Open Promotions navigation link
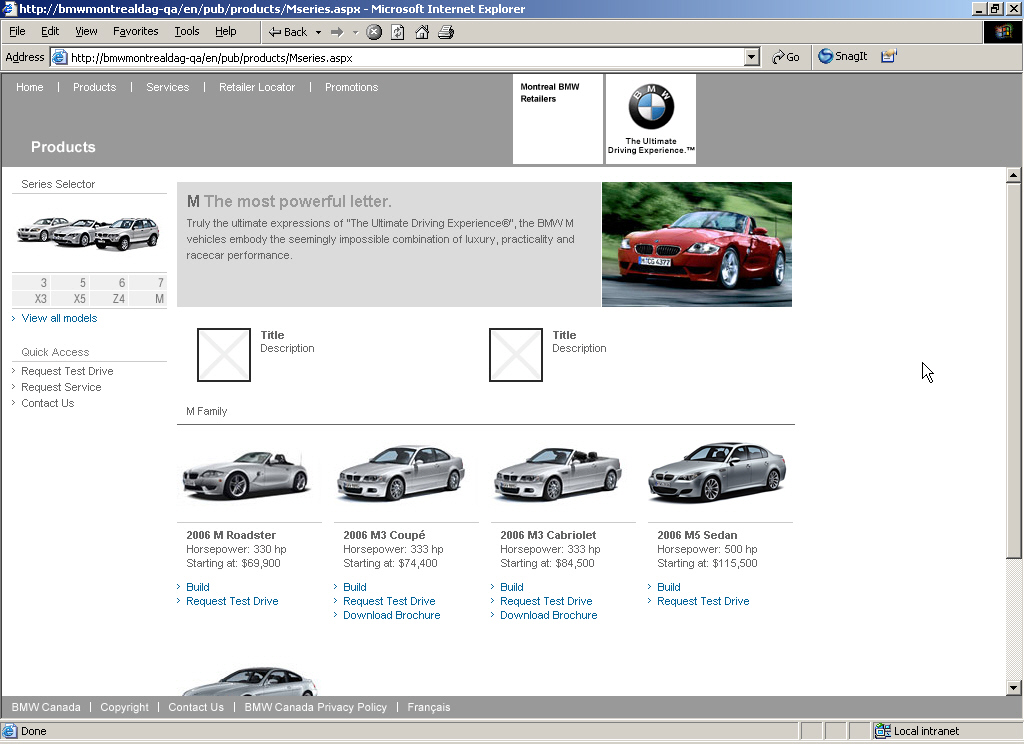The width and height of the screenshot is (1024, 744). click(x=351, y=88)
